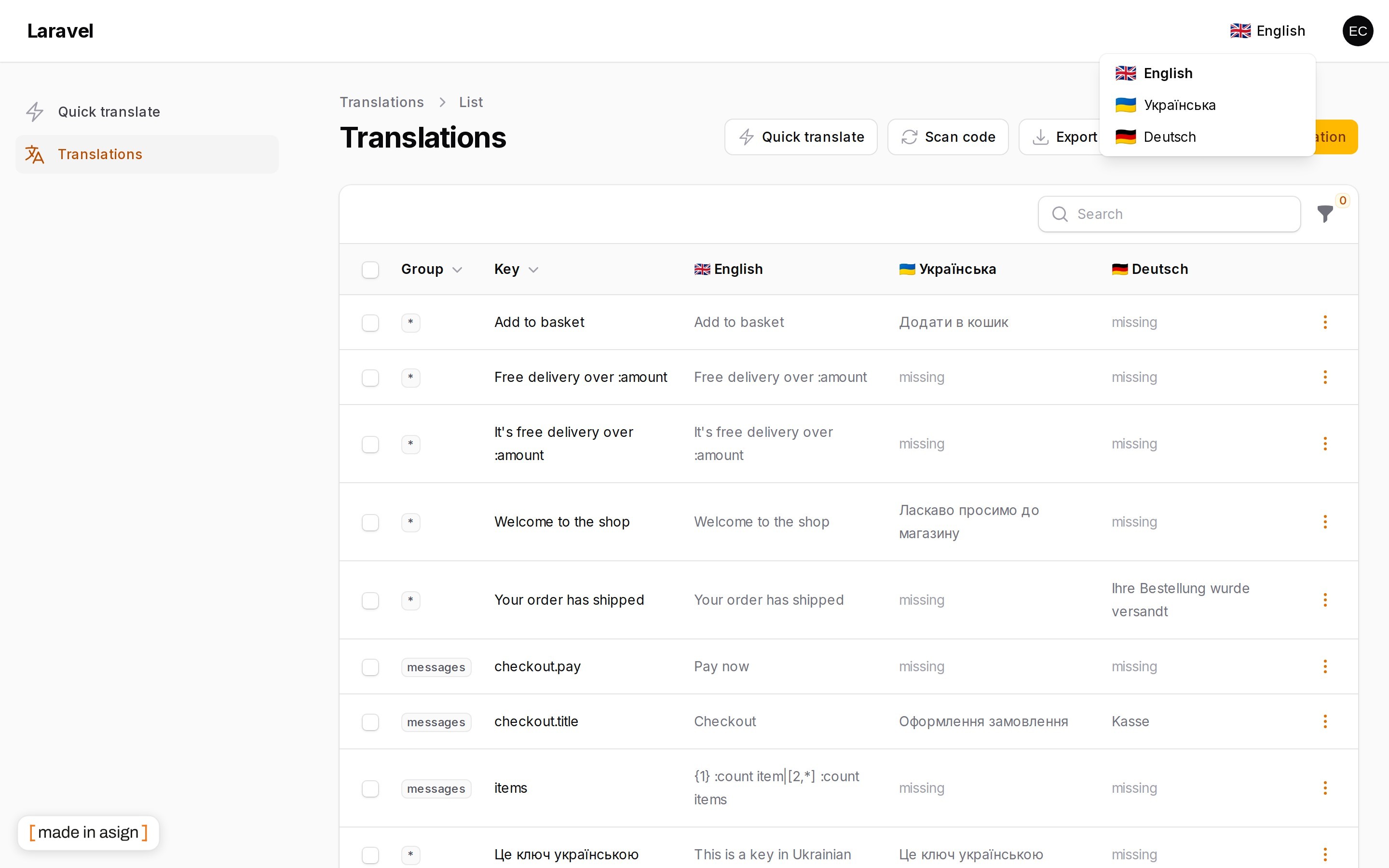Open actions menu for Add to basket row
The image size is (1389, 868).
1325,322
